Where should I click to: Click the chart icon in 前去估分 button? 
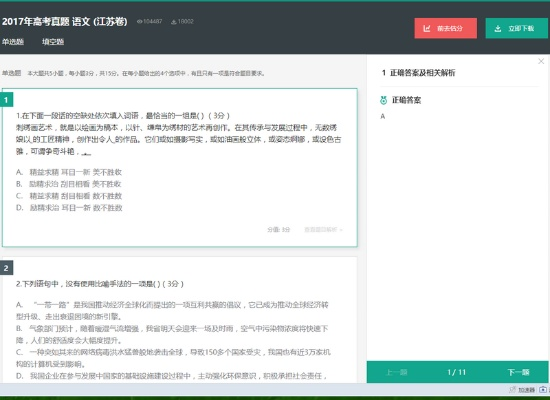[427, 28]
